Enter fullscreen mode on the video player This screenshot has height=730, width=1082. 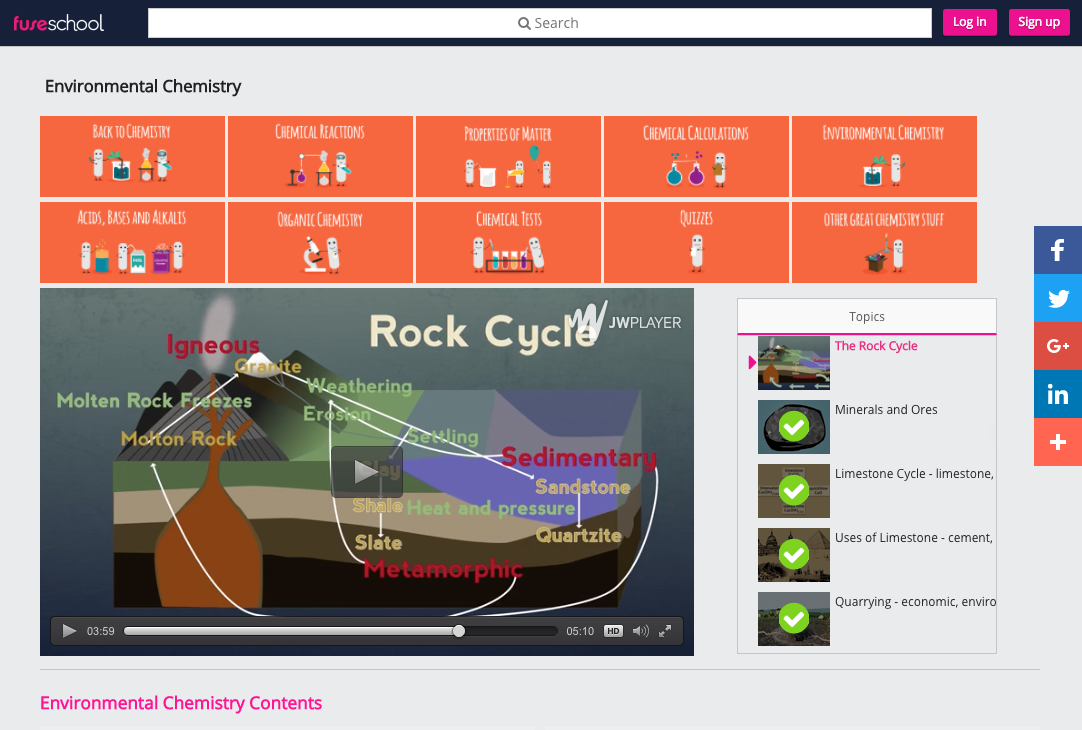coord(666,631)
